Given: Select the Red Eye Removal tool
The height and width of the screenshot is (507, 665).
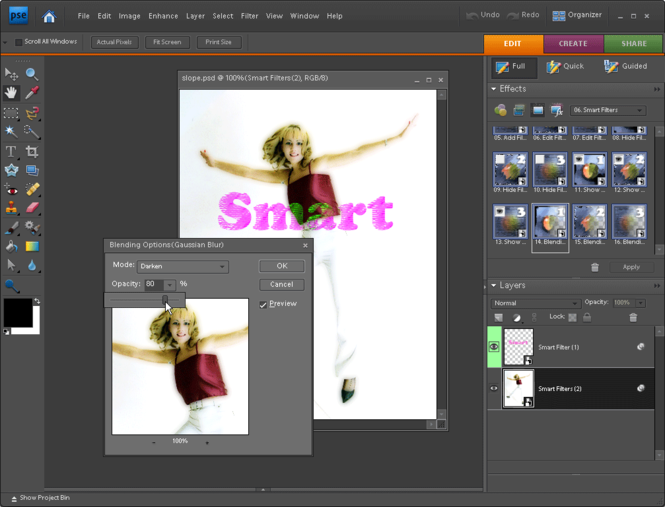Looking at the screenshot, I should 12,189.
